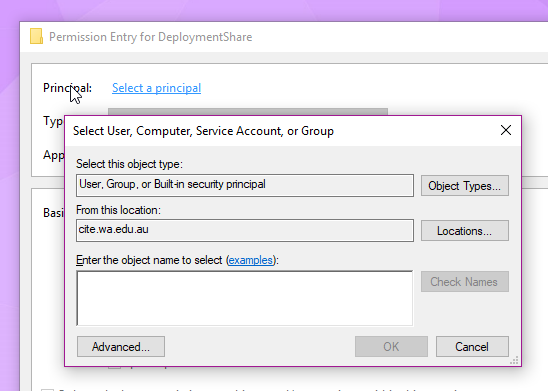Click the User, Group, or Built-in security principal field
548x391 pixels.
tap(245, 185)
